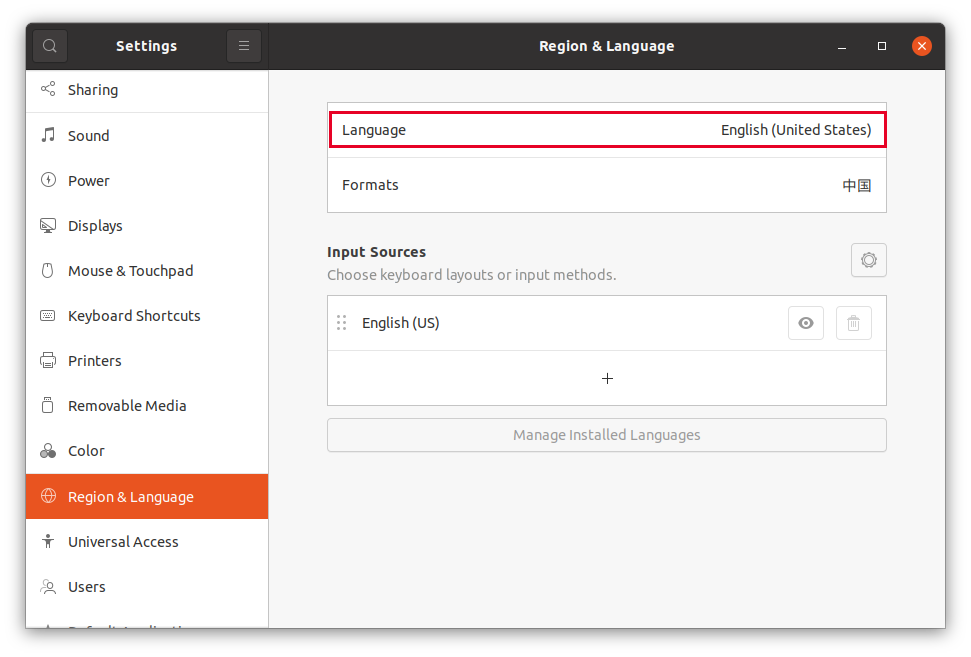The image size is (971, 657).
Task: Click the Color wheel sidebar icon
Action: click(x=47, y=450)
